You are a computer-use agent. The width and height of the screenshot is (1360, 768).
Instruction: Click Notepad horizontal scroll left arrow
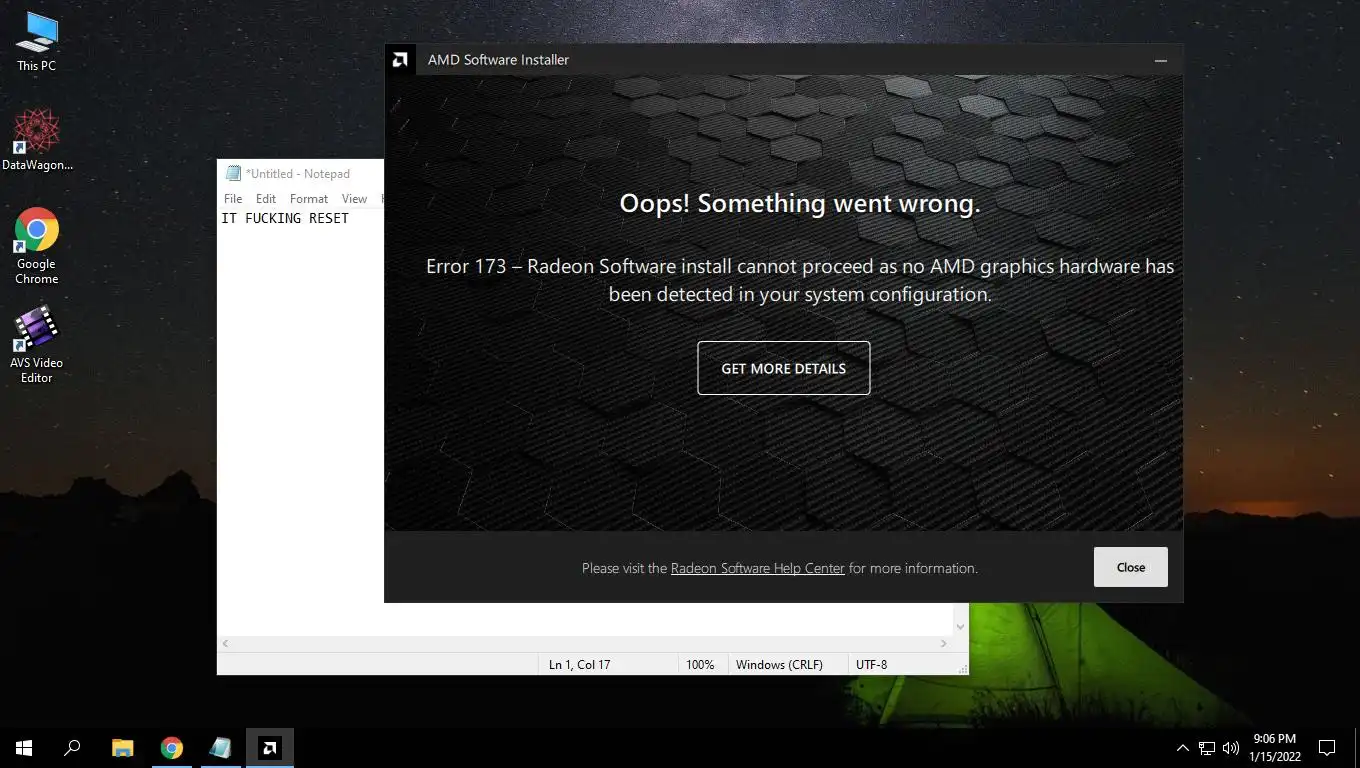pos(226,644)
